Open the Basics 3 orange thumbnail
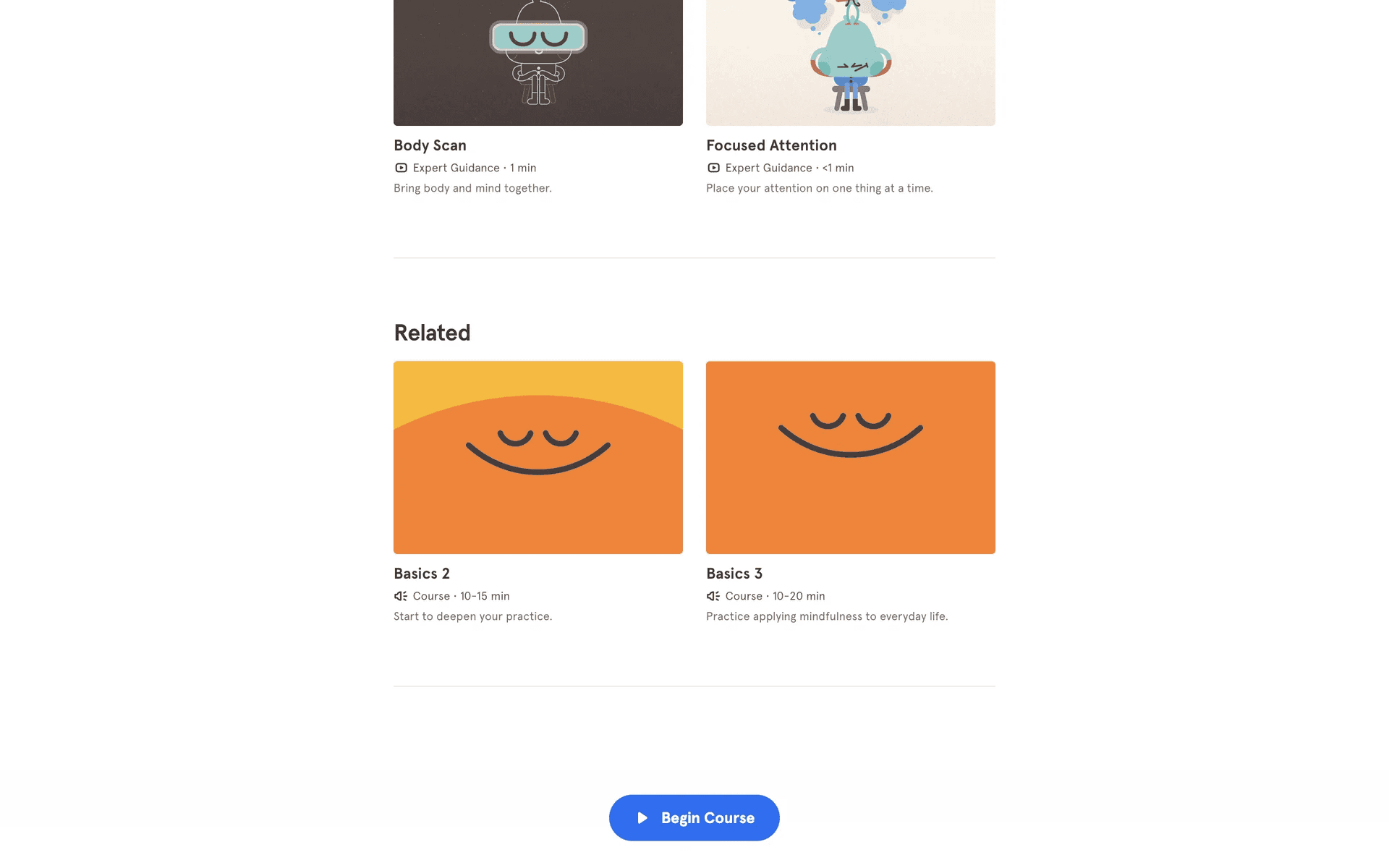The width and height of the screenshot is (1389, 868). point(851,458)
